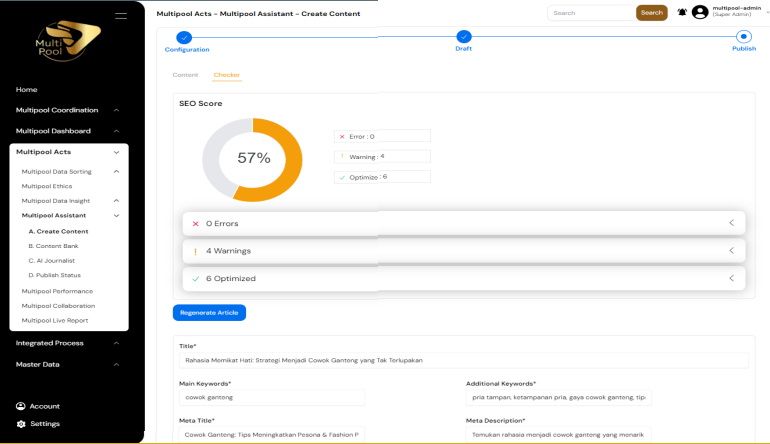This screenshot has width=770, height=444.
Task: Switch to the Content tab
Action: pyautogui.click(x=185, y=75)
